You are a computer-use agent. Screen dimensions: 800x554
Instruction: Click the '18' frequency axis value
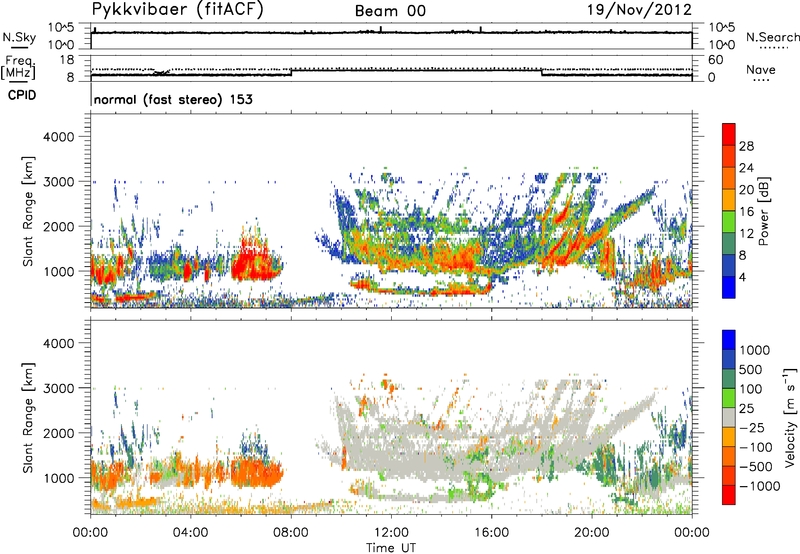tap(67, 60)
